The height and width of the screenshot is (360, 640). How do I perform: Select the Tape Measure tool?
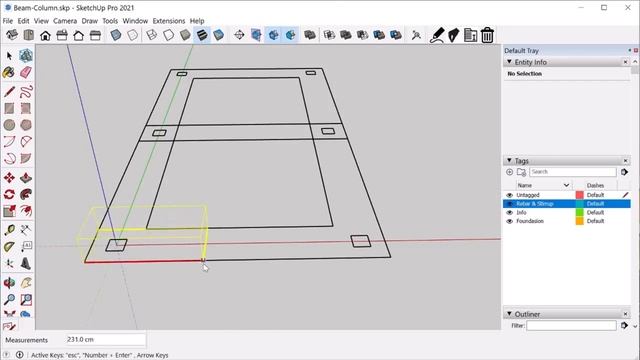click(9, 230)
